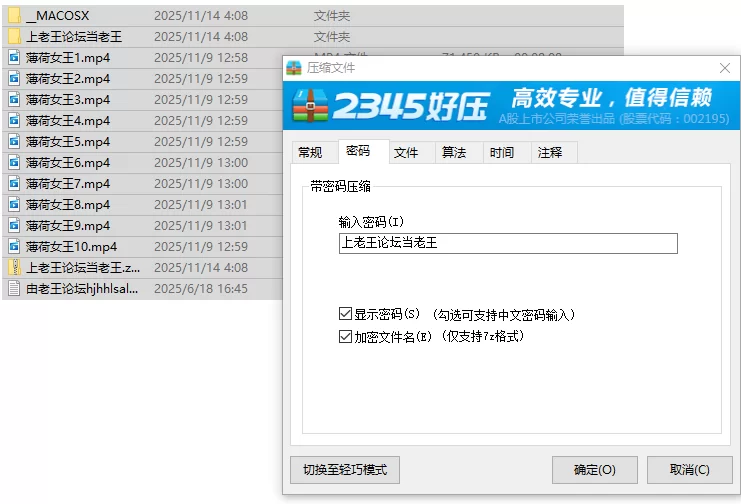The image size is (741, 504).
Task: Select the 上老王论坛当老王 zip archive icon
Action: [14, 268]
